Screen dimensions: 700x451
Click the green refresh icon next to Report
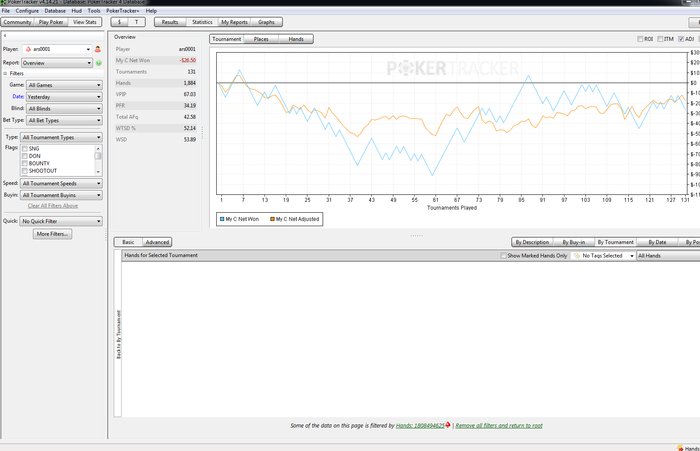pyautogui.click(x=99, y=63)
